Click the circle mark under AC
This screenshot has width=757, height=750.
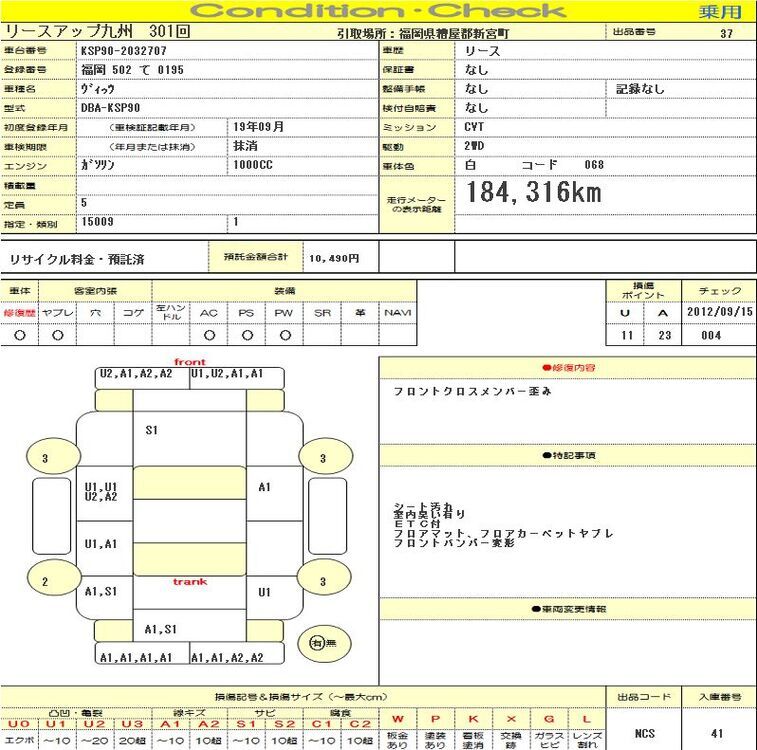[209, 335]
